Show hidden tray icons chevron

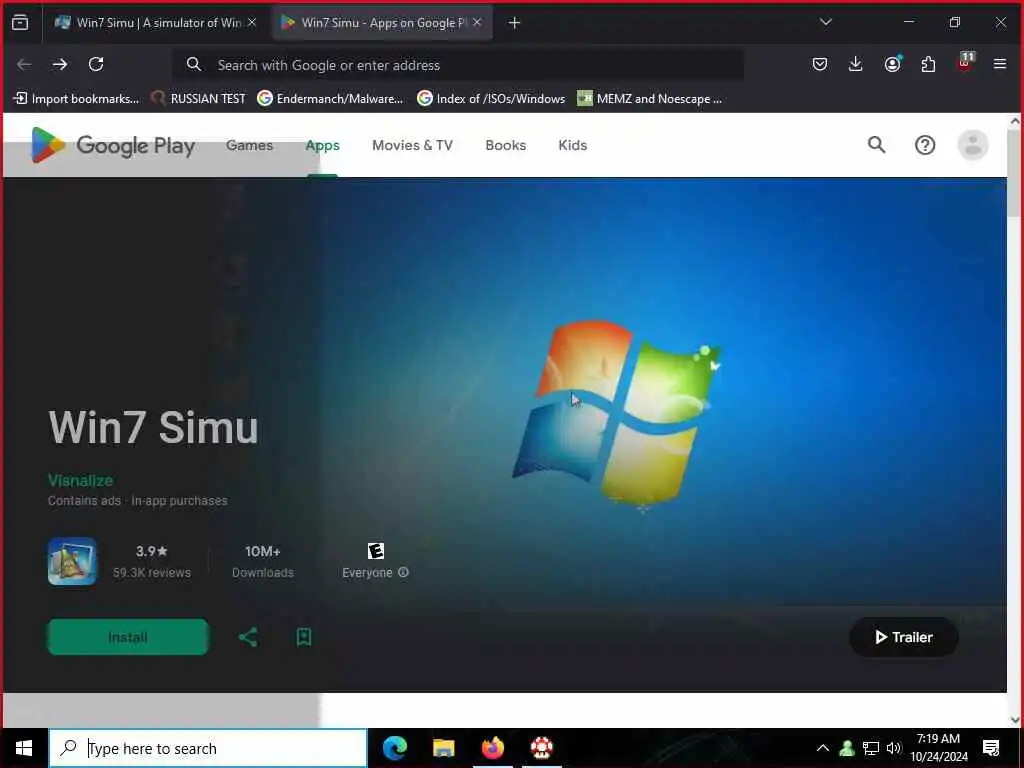(x=823, y=748)
